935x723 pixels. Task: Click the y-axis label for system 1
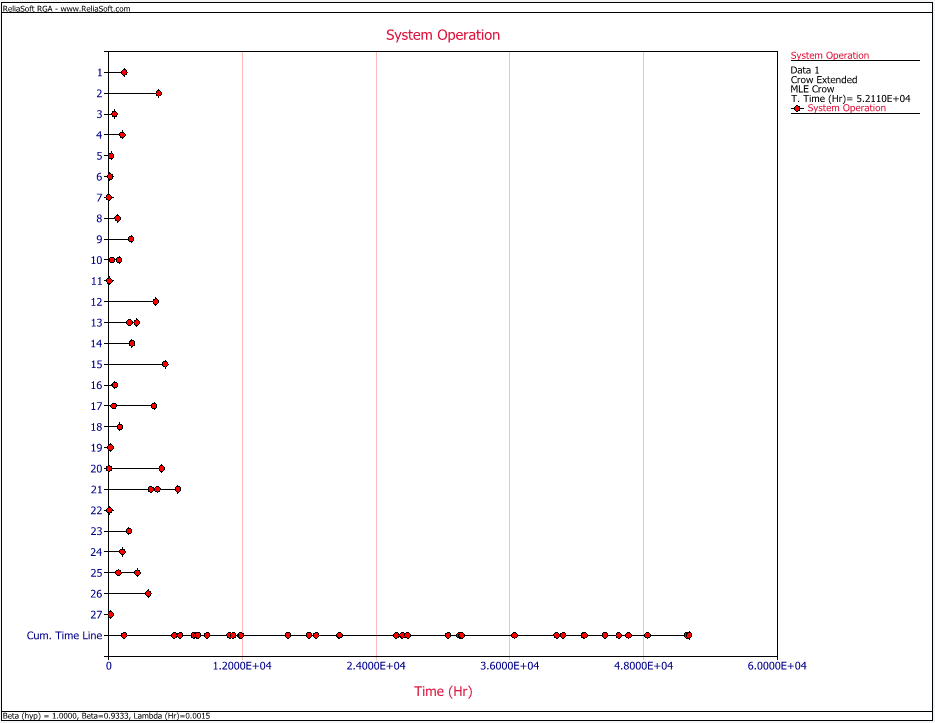pos(99,72)
